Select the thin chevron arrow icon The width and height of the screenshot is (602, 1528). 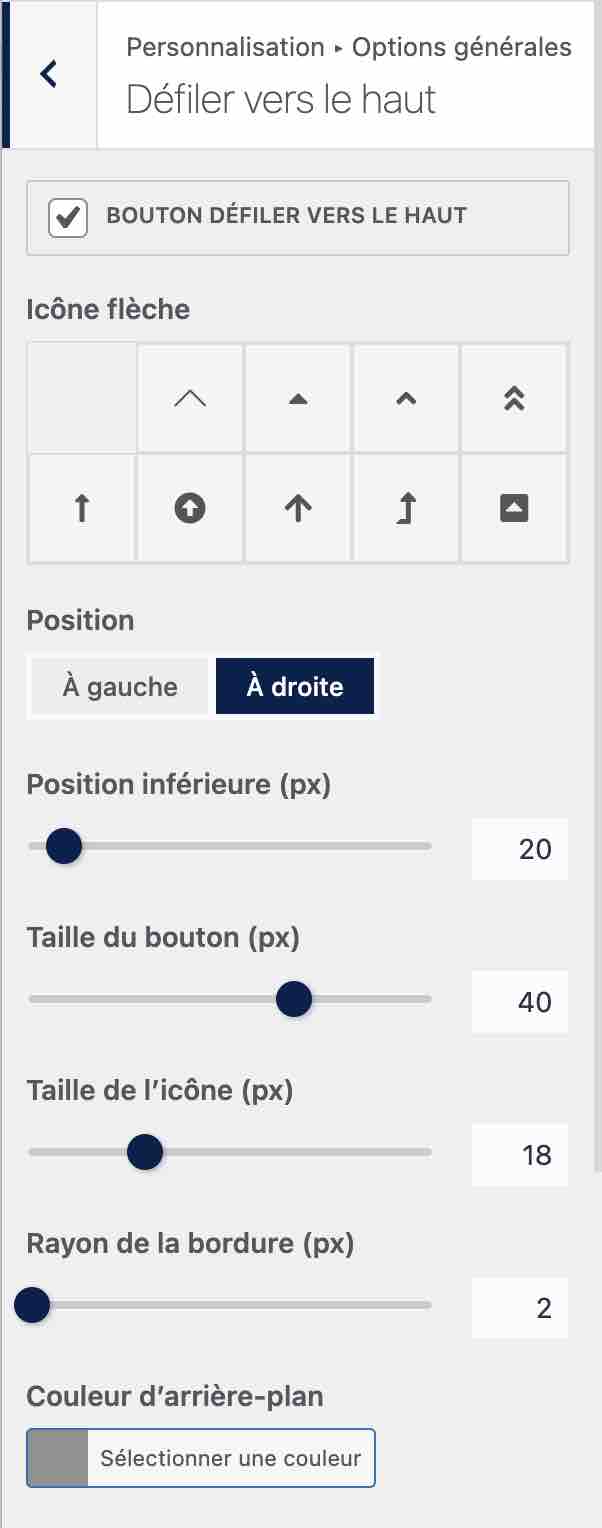pyautogui.click(x=189, y=396)
